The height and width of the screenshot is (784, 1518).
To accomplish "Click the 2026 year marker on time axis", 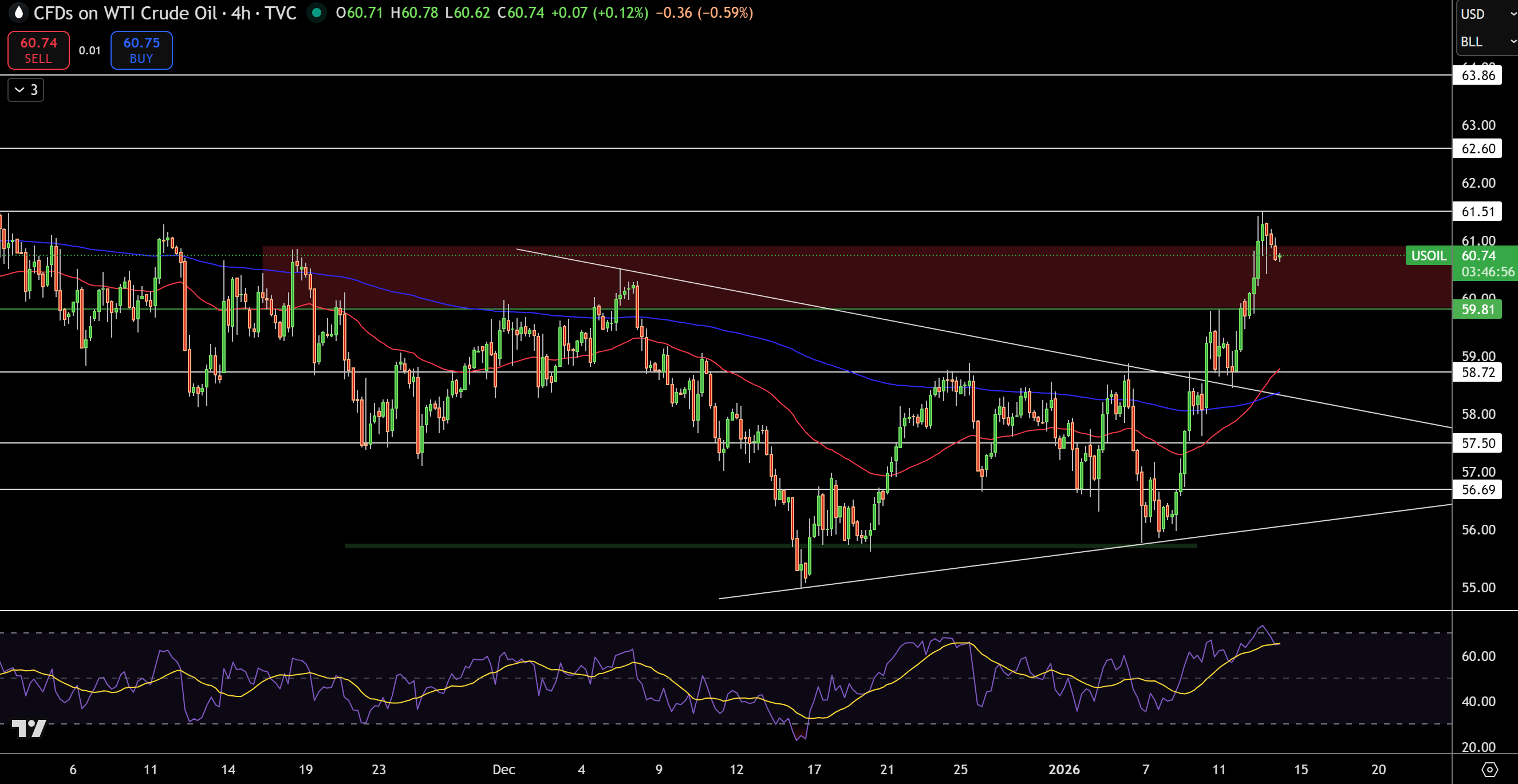I will [1064, 769].
